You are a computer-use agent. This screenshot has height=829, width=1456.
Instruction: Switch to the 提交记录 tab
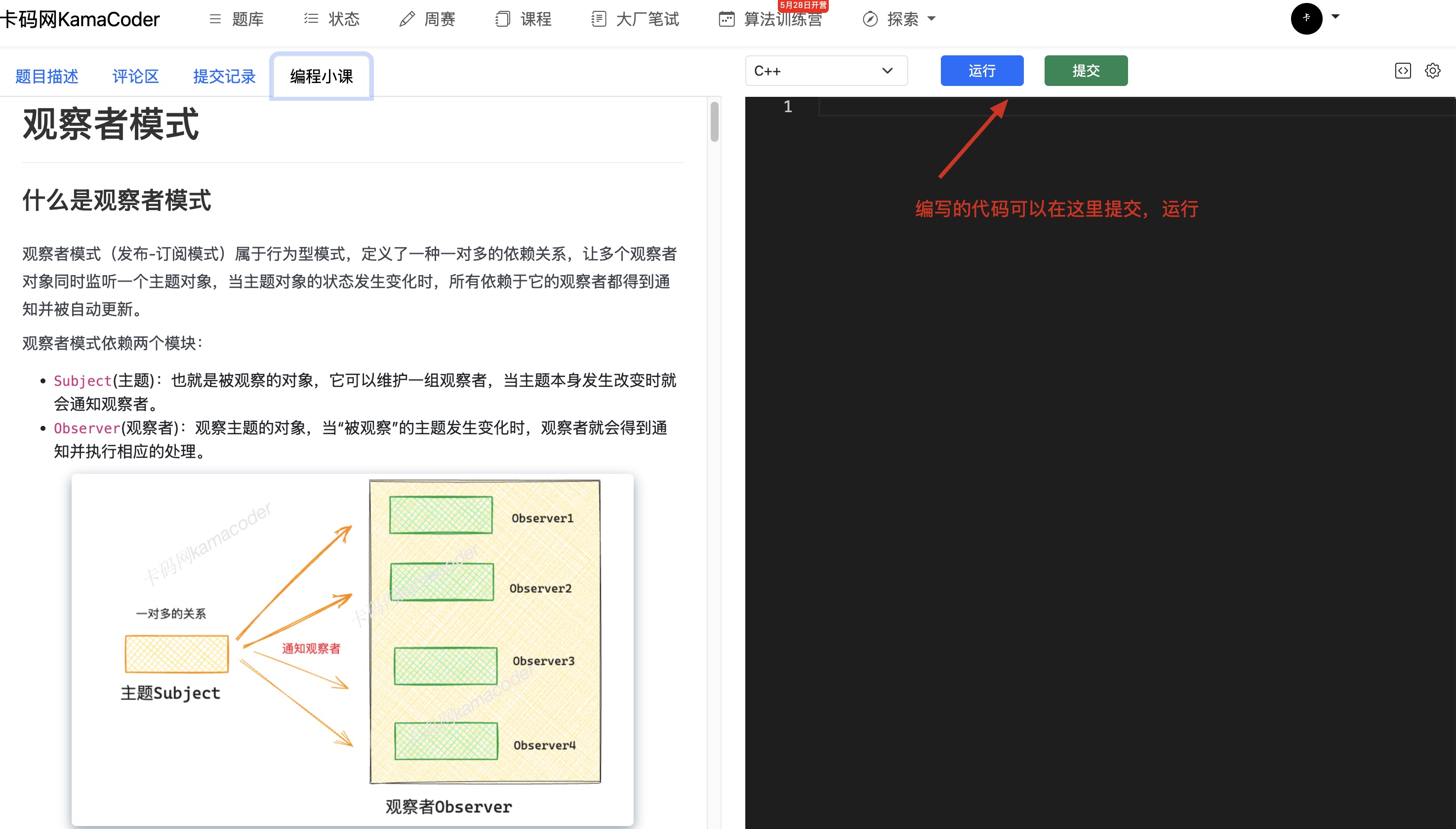(x=224, y=76)
